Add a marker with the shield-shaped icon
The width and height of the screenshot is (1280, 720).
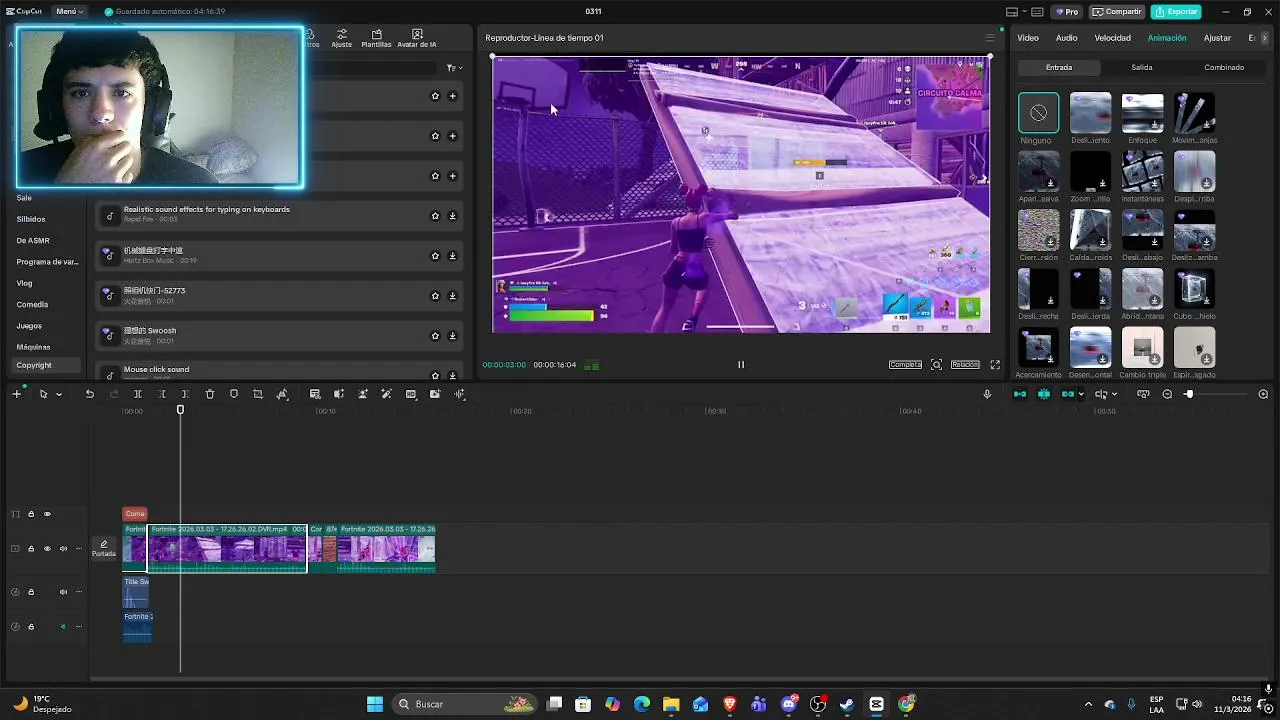tap(234, 394)
